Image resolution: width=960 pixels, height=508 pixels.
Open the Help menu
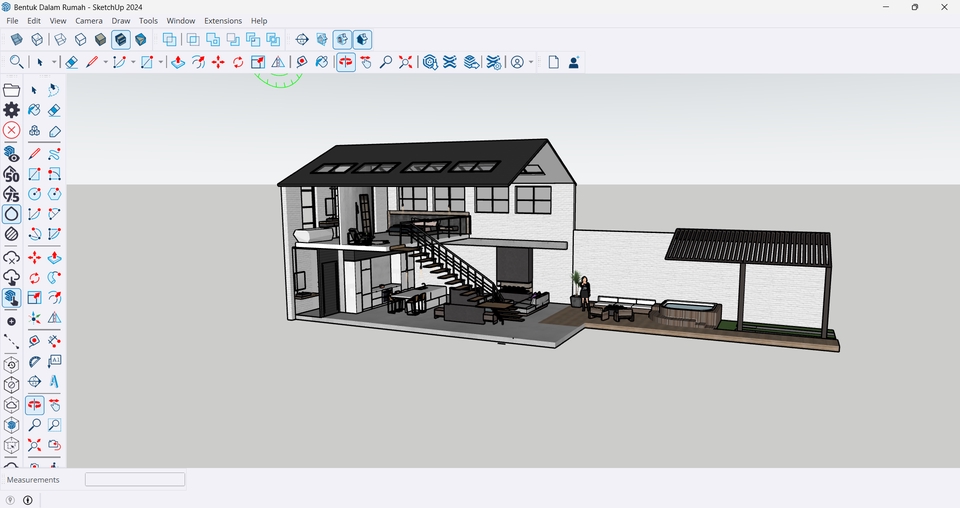(x=259, y=21)
